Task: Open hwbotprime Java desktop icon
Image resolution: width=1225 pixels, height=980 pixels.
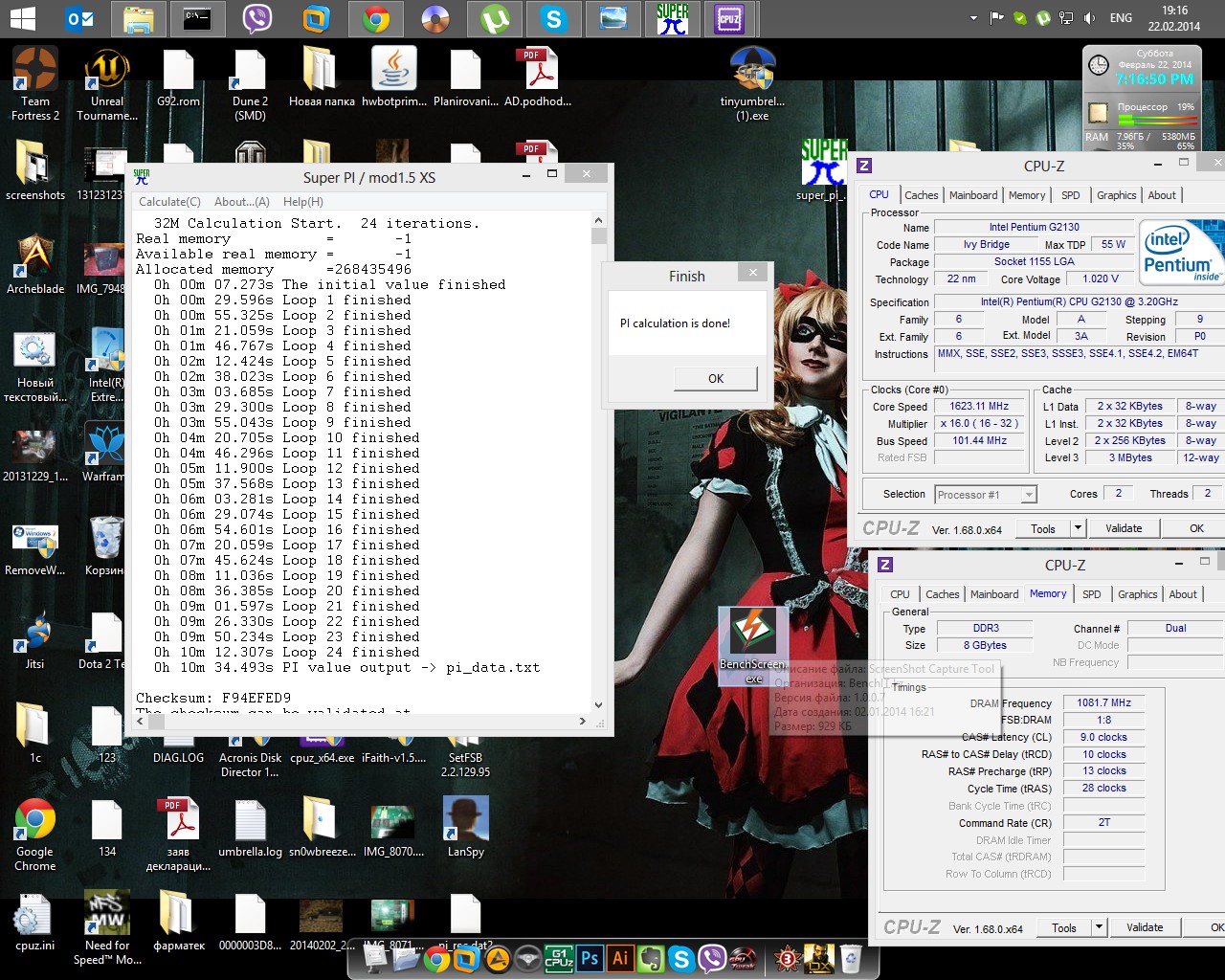Action: tap(394, 77)
